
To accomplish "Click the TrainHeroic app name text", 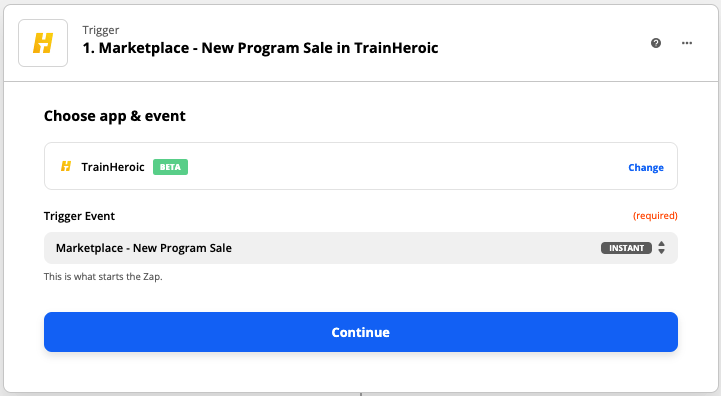I will (113, 167).
